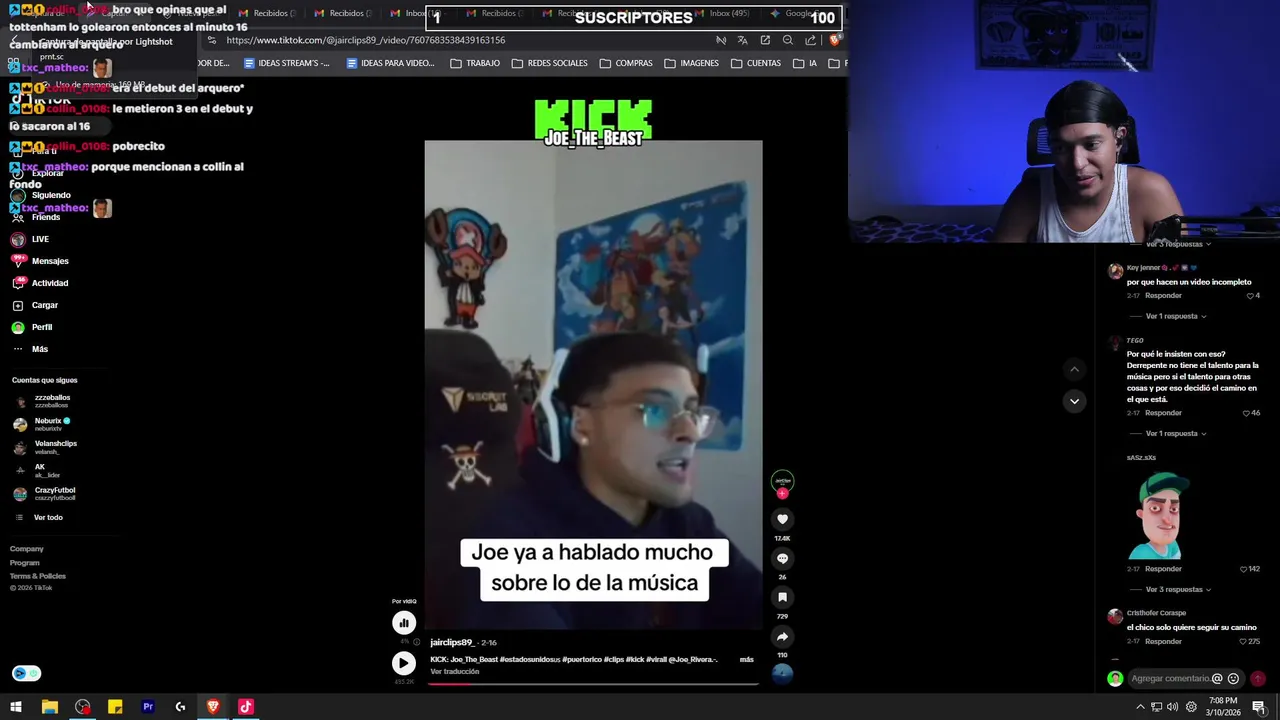1280x720 pixels.
Task: Toggle the floating switch at bottom-left of page
Action: tap(26, 673)
